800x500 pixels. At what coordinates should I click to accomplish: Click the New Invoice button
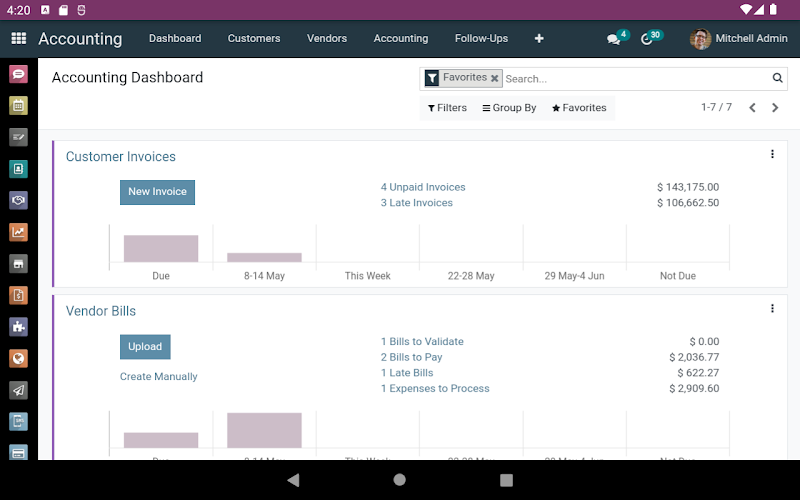pos(157,192)
